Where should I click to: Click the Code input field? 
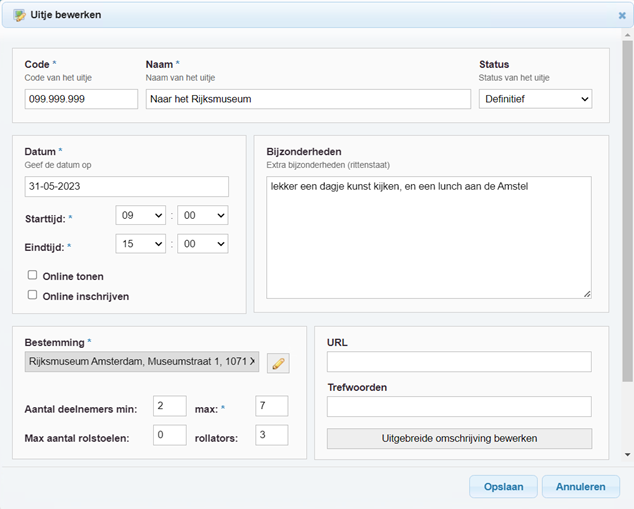(x=81, y=99)
